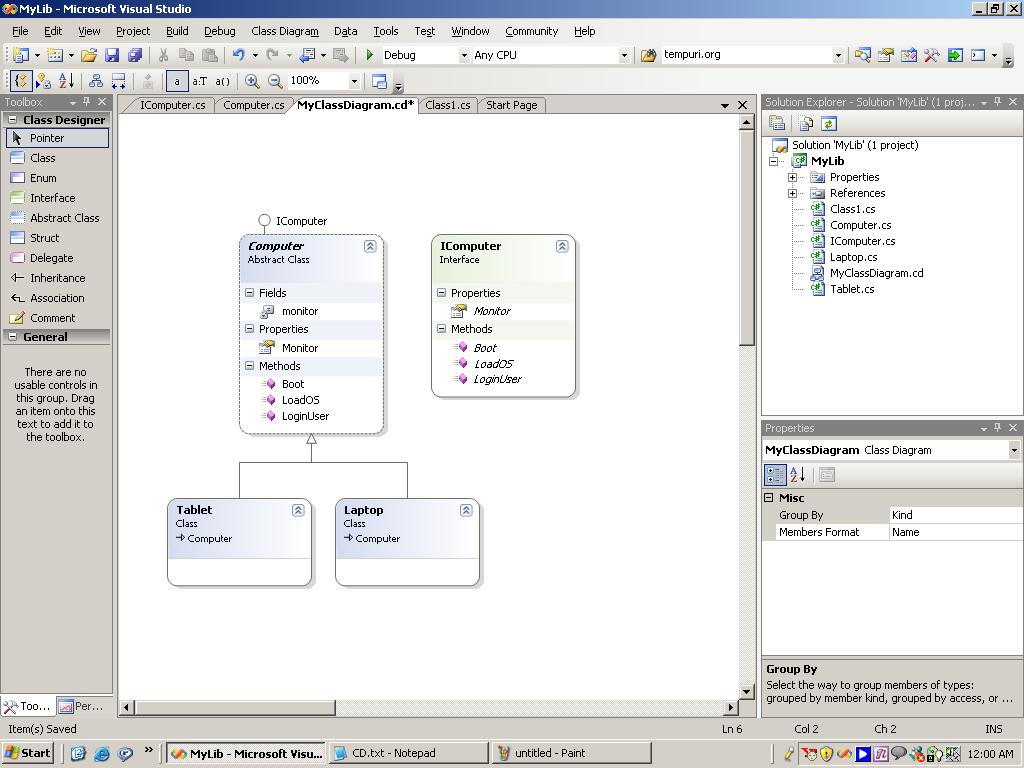Sort members alphabetically in class diagram toolbar
The image size is (1024, 768).
(66, 81)
